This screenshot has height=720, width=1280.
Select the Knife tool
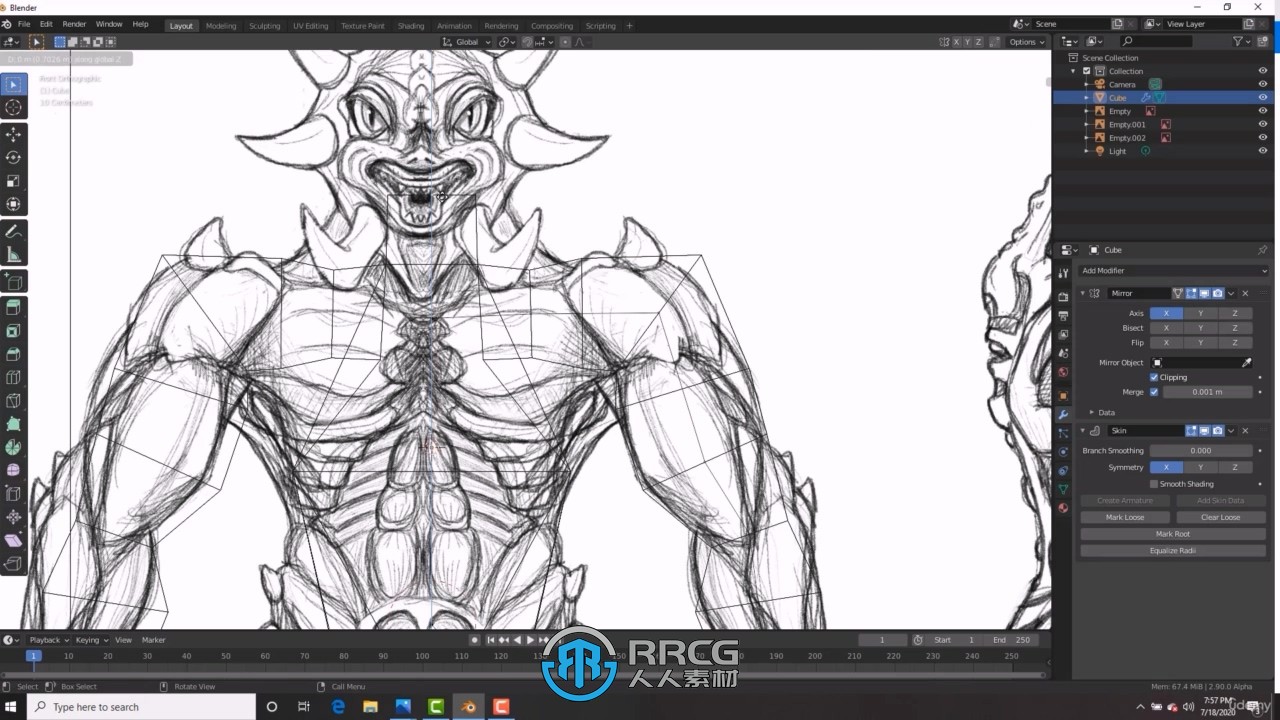click(x=13, y=401)
